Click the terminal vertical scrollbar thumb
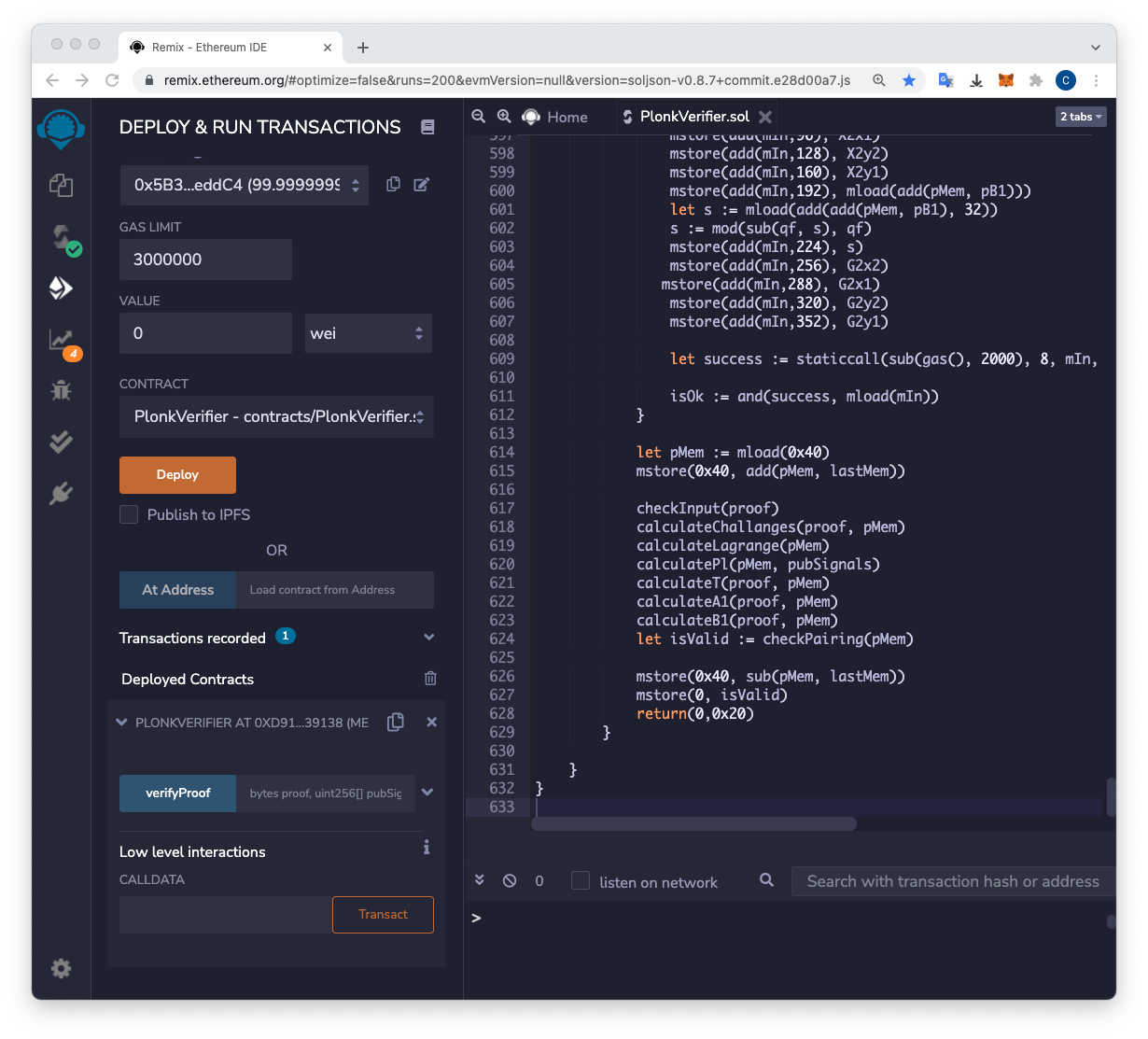This screenshot has height=1039, width=1148. tap(1111, 921)
